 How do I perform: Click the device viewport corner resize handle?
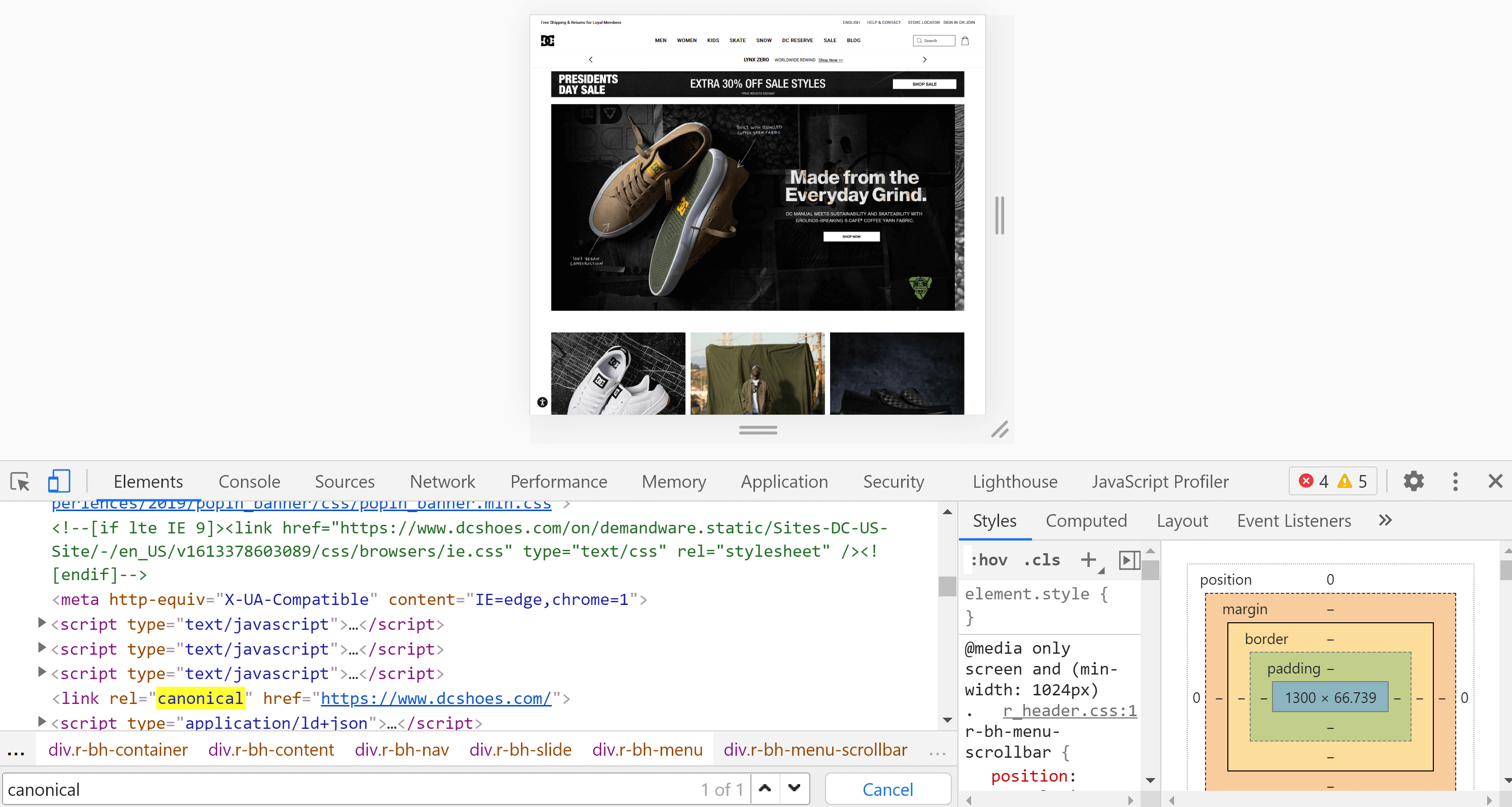[1000, 429]
